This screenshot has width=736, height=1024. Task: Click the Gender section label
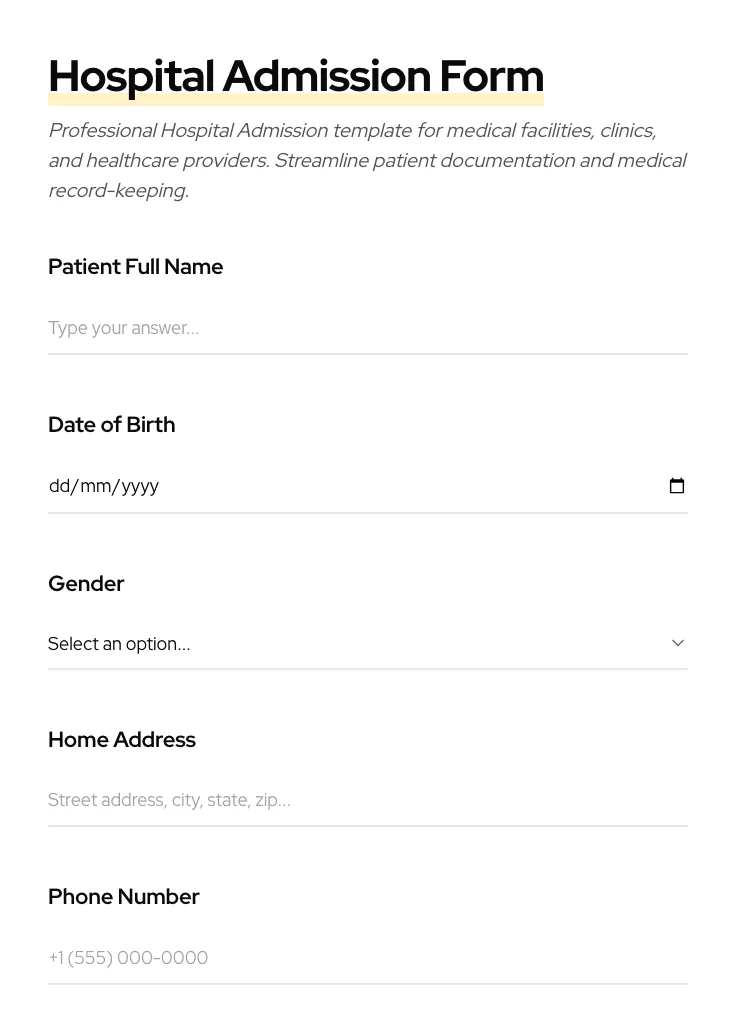point(86,583)
